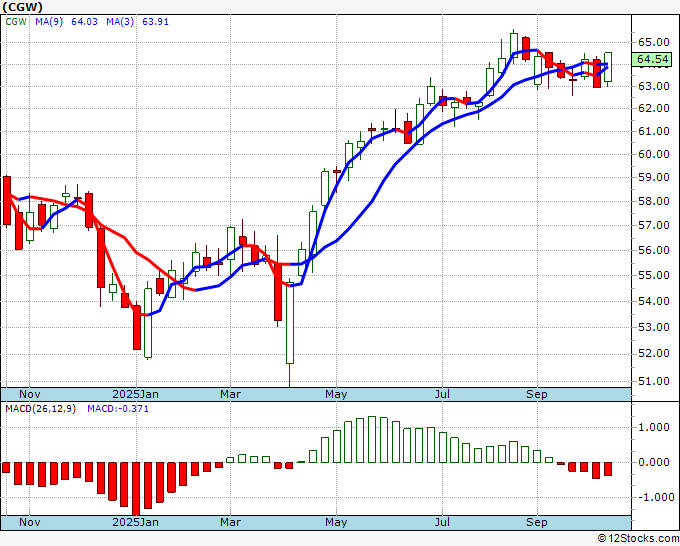Click the 0.000 MACD axis label

point(654,462)
